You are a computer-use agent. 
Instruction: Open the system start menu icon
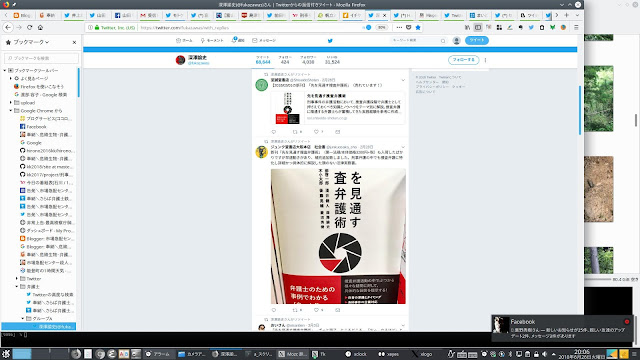pyautogui.click(x=6, y=354)
